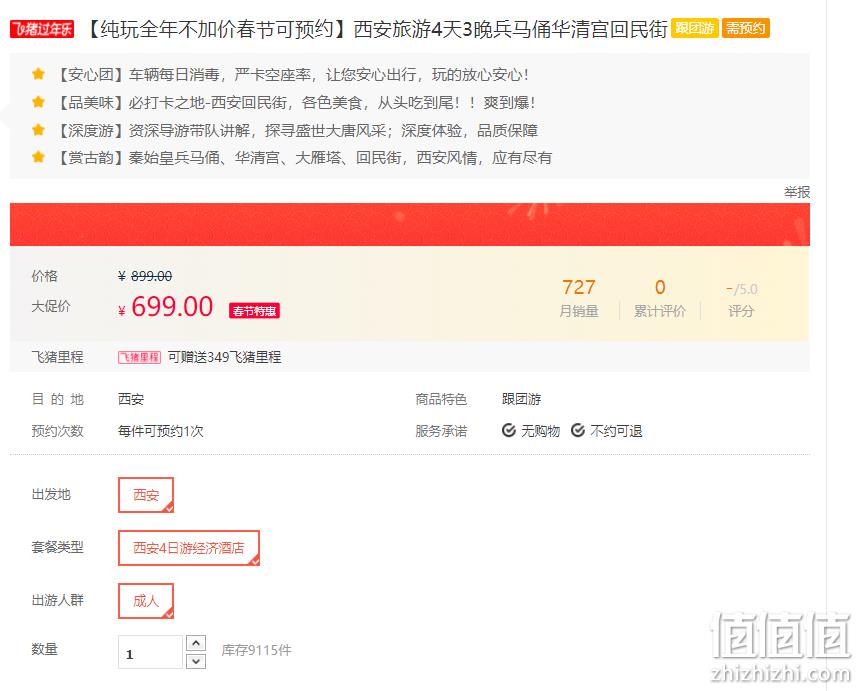
Task: Click the 飞猪里程 mileage badge icon
Action: coord(139,358)
